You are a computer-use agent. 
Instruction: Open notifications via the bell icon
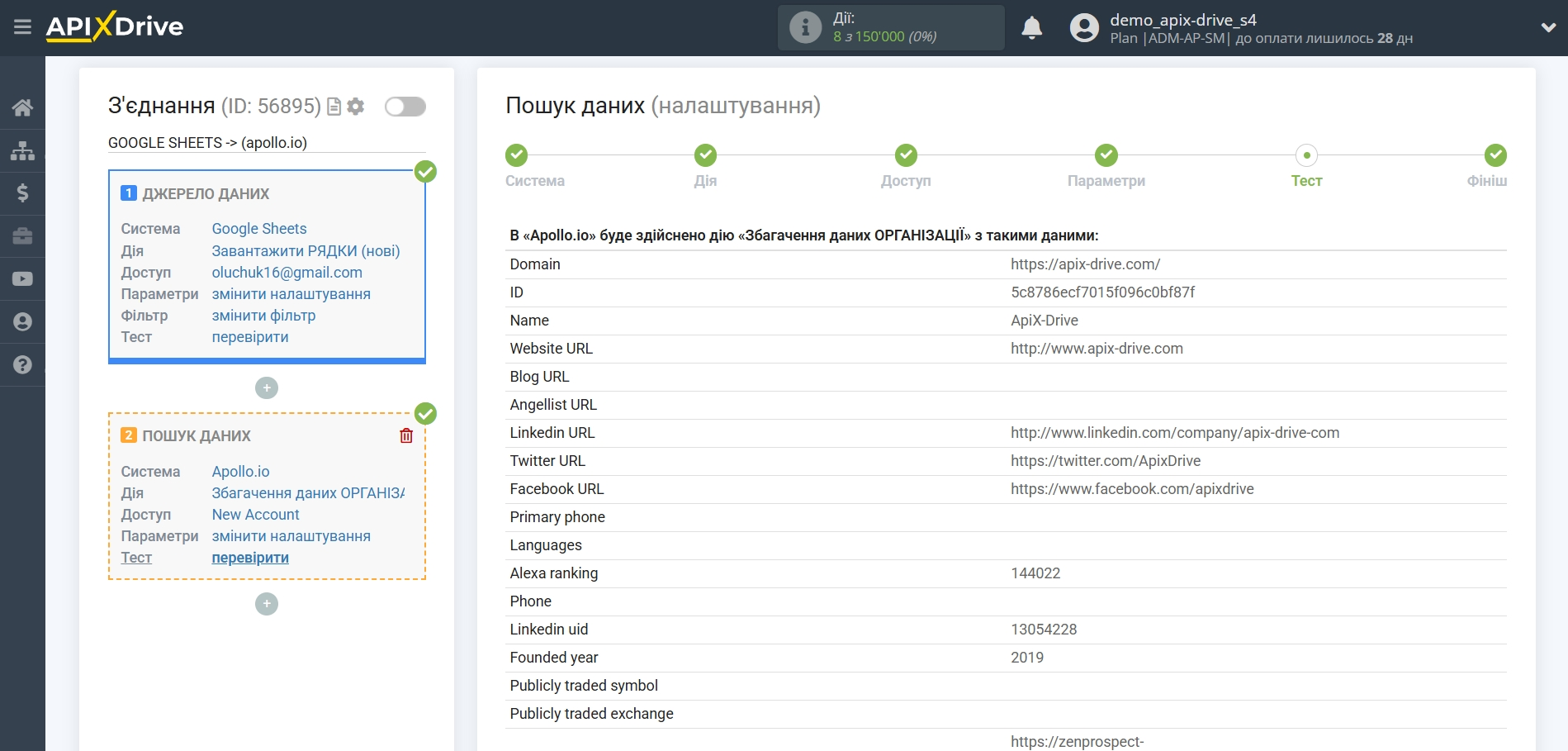click(x=1031, y=27)
